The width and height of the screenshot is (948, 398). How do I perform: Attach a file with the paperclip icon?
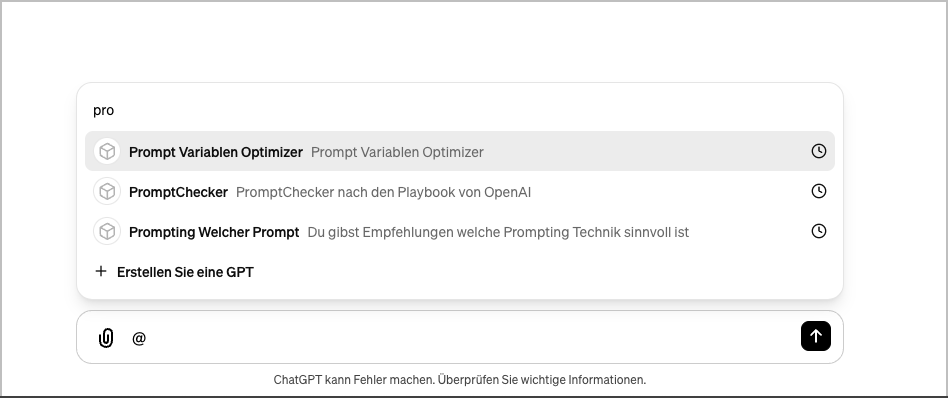click(x=106, y=338)
